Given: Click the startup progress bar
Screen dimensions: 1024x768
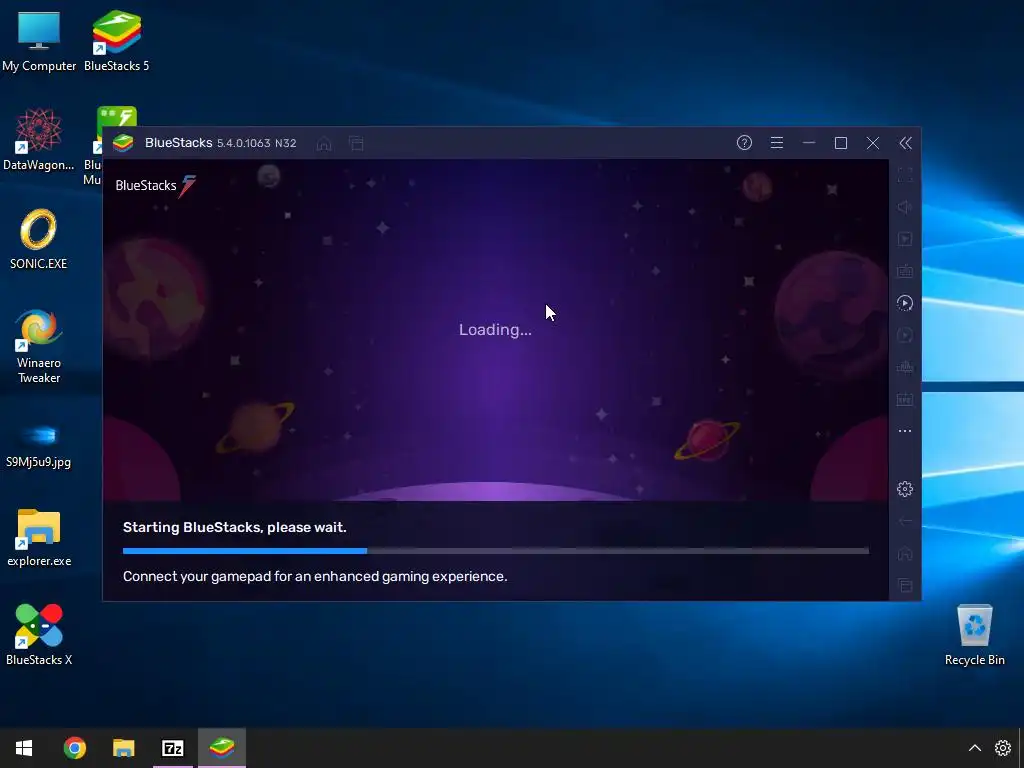Looking at the screenshot, I should coord(496,551).
